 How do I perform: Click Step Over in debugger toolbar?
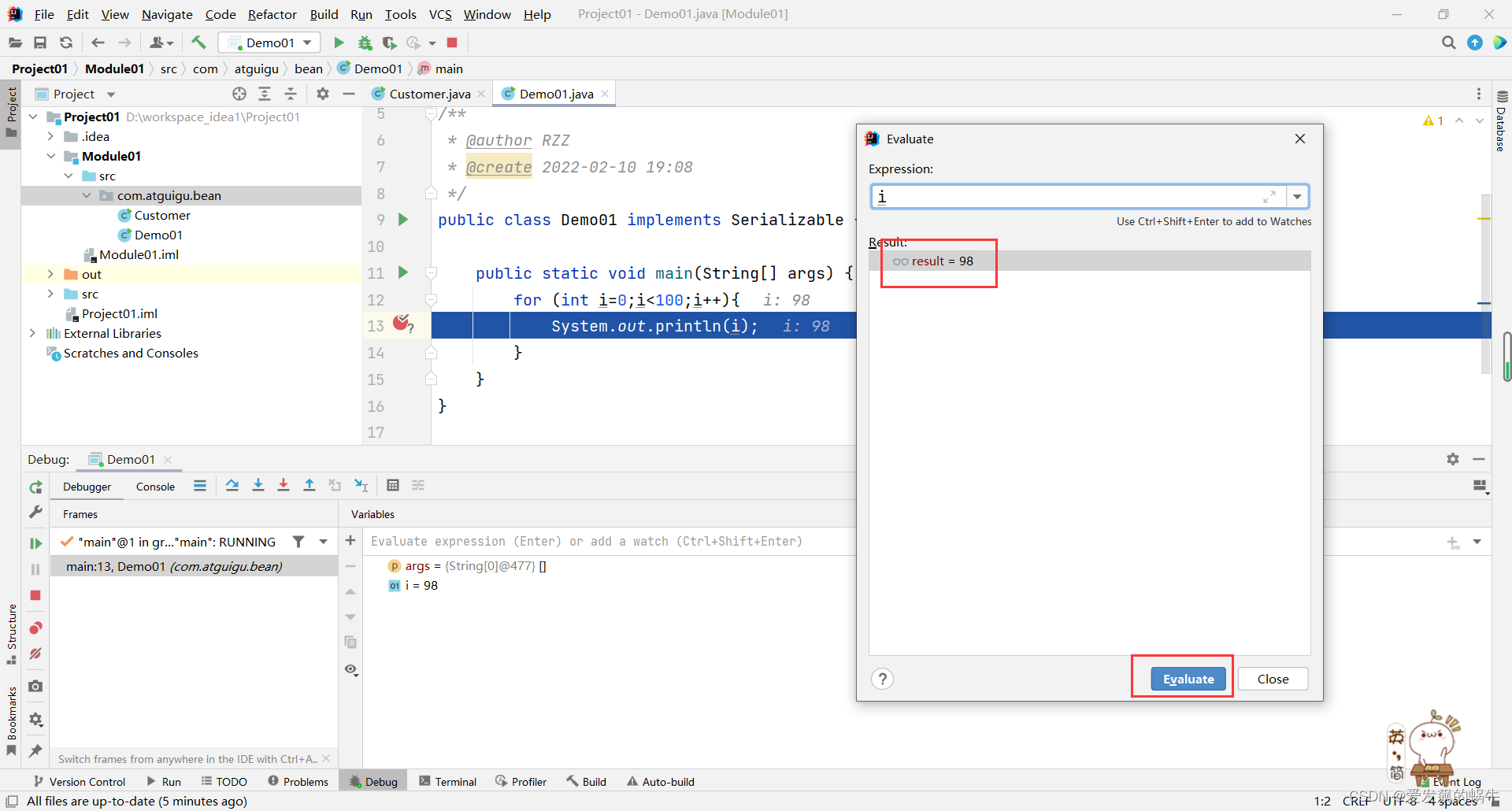click(x=232, y=485)
